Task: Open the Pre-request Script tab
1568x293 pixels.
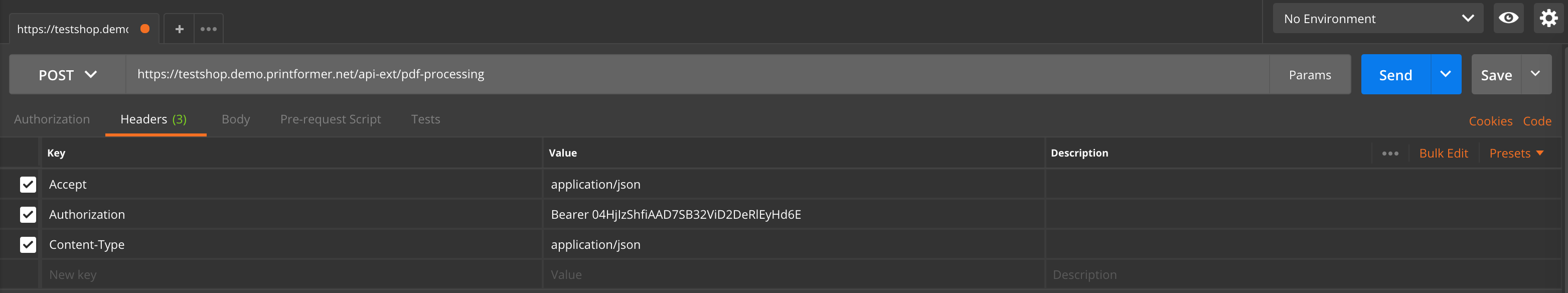Action: pos(331,119)
